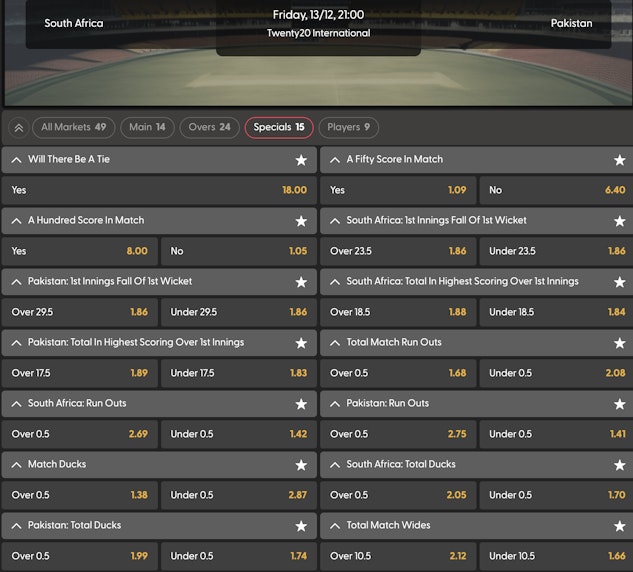The height and width of the screenshot is (572, 633).
Task: Collapse the Will There Be A Tie section
Action: coord(16,160)
